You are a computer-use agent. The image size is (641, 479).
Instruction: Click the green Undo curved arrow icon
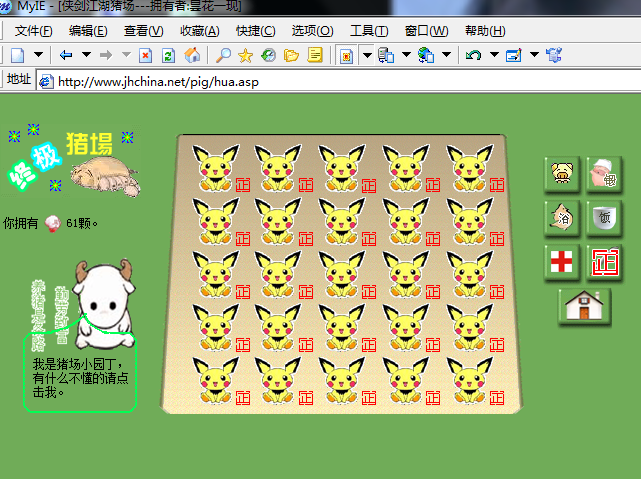coord(473,55)
